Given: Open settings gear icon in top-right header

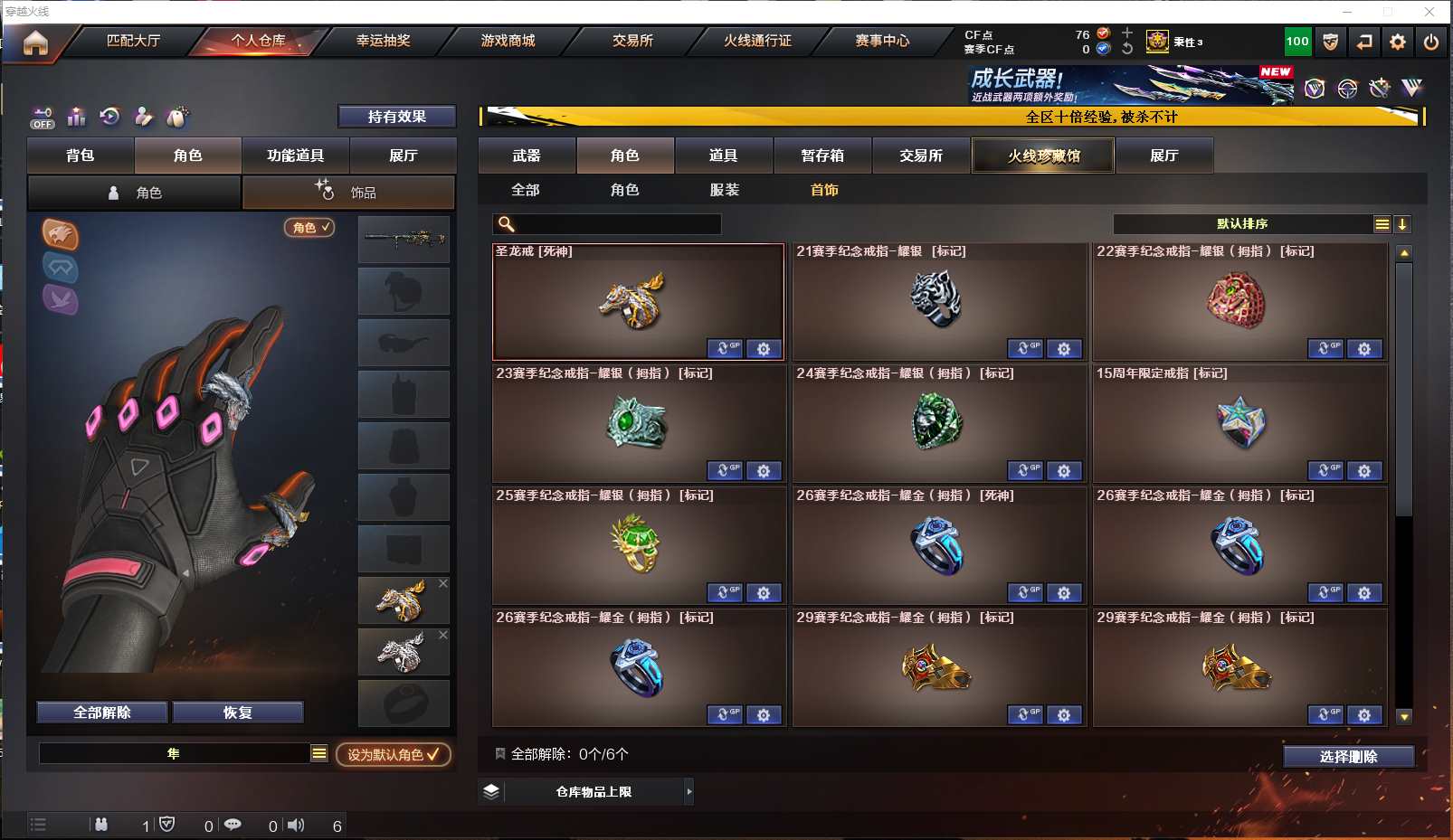Looking at the screenshot, I should tap(1398, 42).
